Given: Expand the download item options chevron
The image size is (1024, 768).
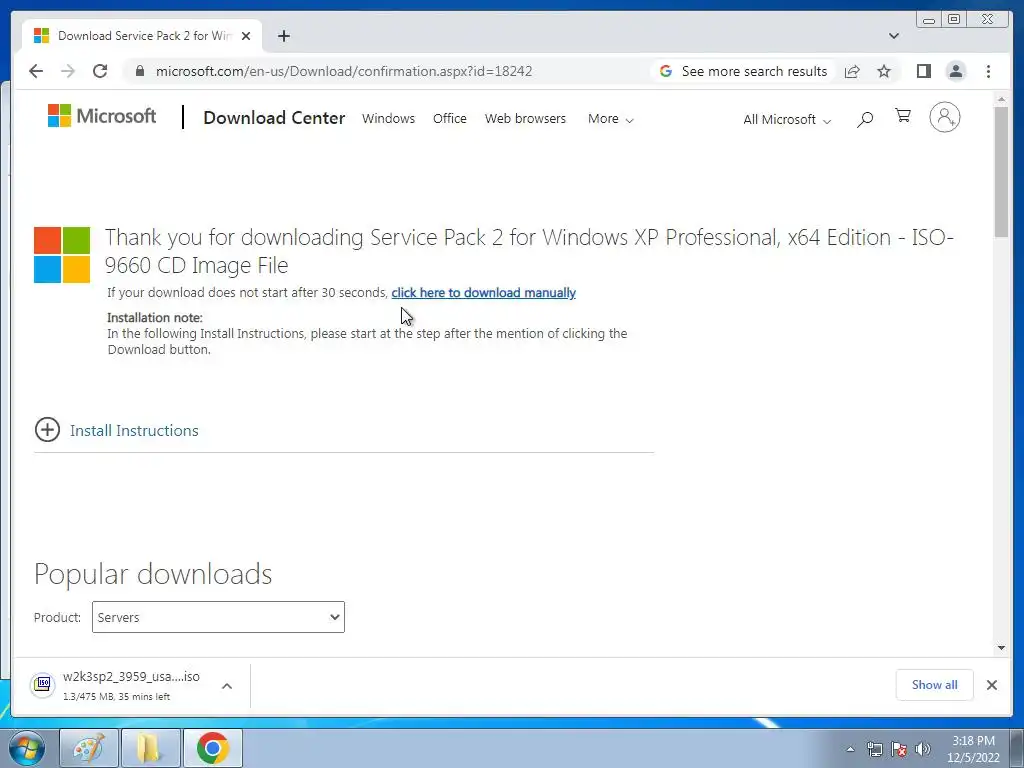Looking at the screenshot, I should 227,686.
